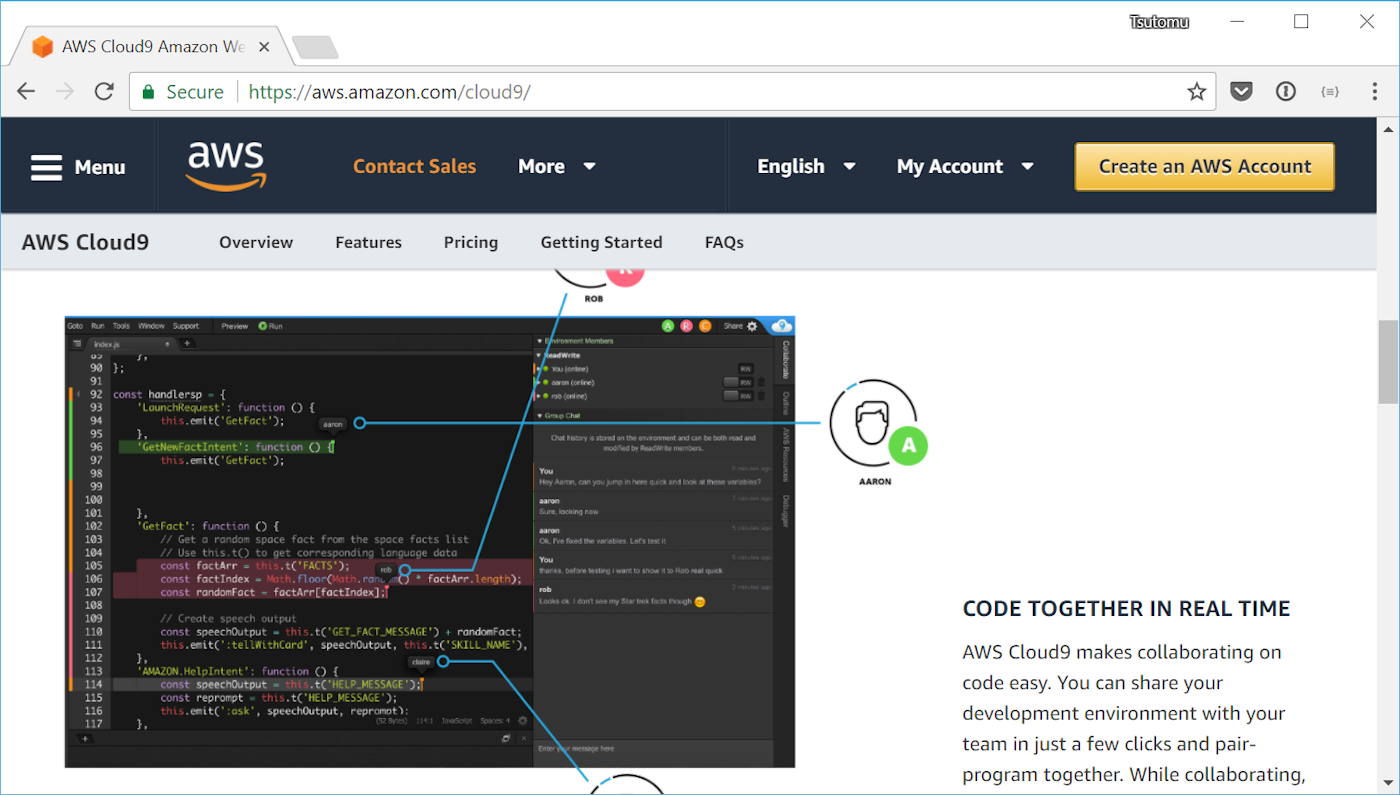Open the Tools menu in the IDE
1400x795 pixels.
(x=121, y=326)
